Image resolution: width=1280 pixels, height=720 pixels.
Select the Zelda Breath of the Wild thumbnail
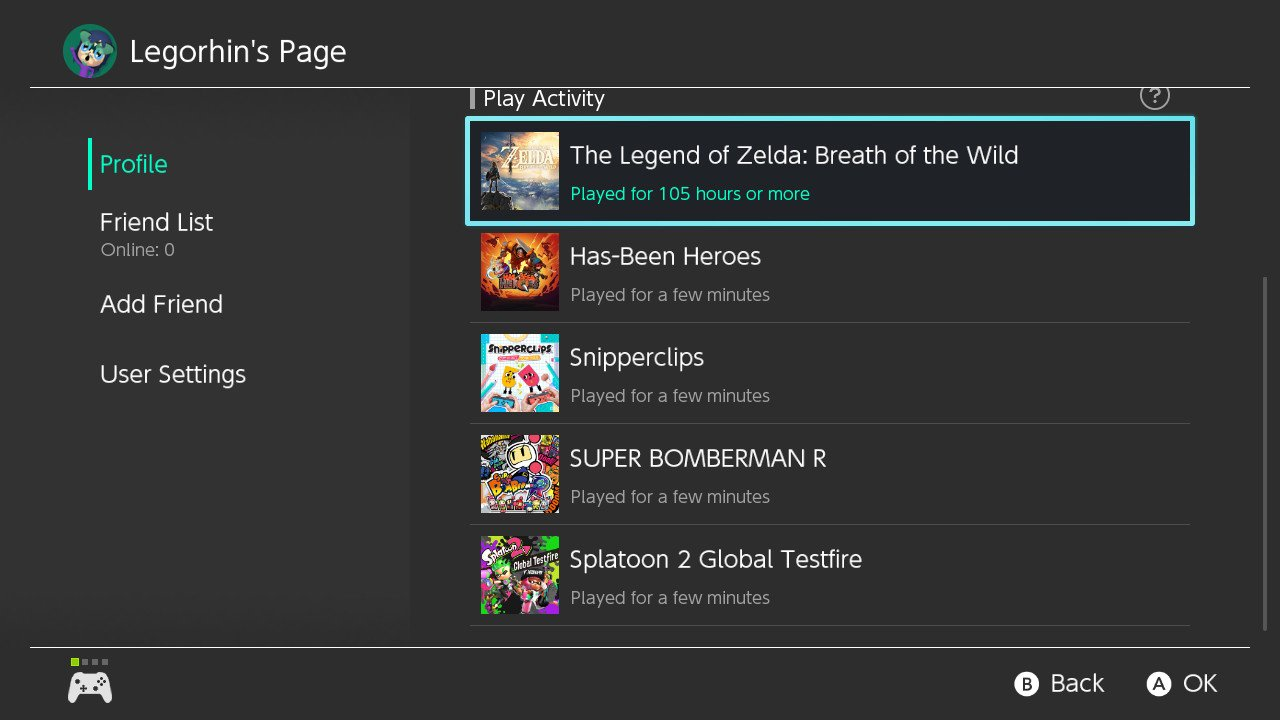520,171
